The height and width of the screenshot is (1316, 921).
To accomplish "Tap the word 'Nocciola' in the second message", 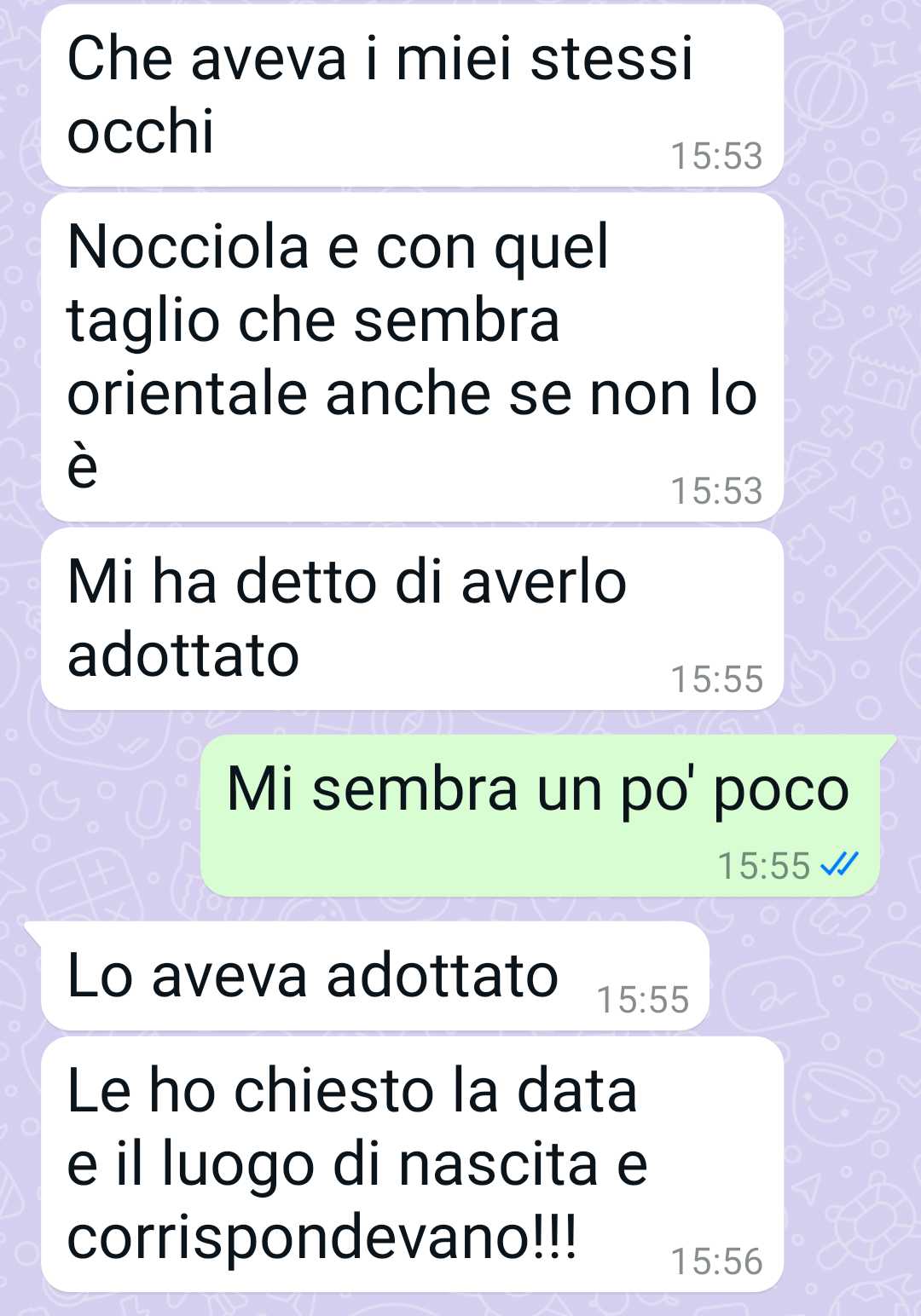I will [x=188, y=247].
